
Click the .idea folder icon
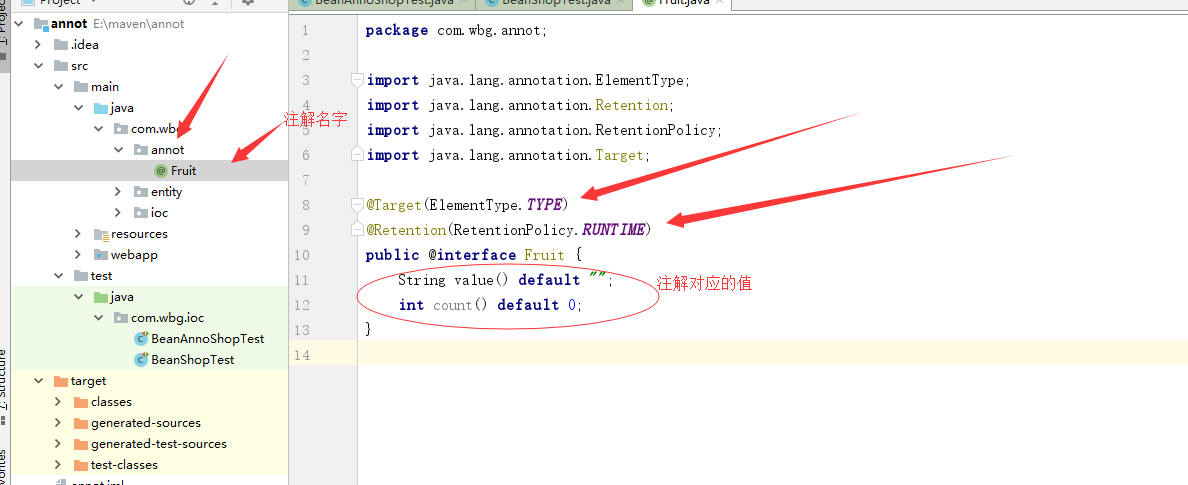pyautogui.click(x=61, y=45)
